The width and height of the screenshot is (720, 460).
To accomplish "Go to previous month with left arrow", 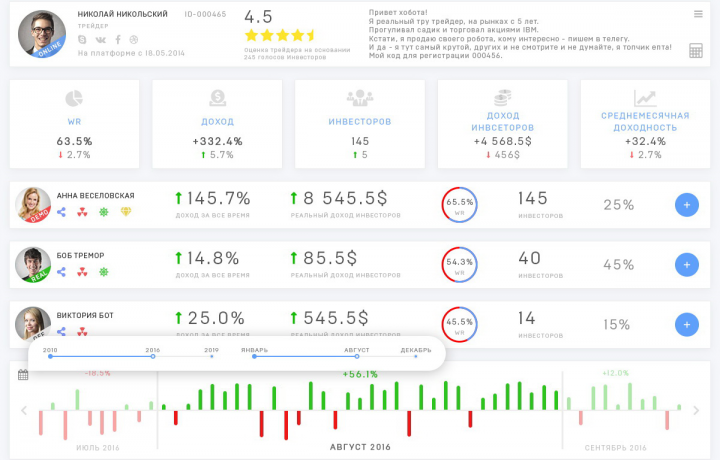I will tap(24, 410).
